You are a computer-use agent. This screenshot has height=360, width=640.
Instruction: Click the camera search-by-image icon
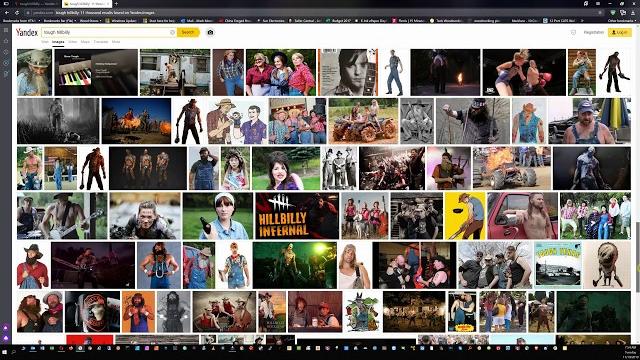tap(210, 32)
